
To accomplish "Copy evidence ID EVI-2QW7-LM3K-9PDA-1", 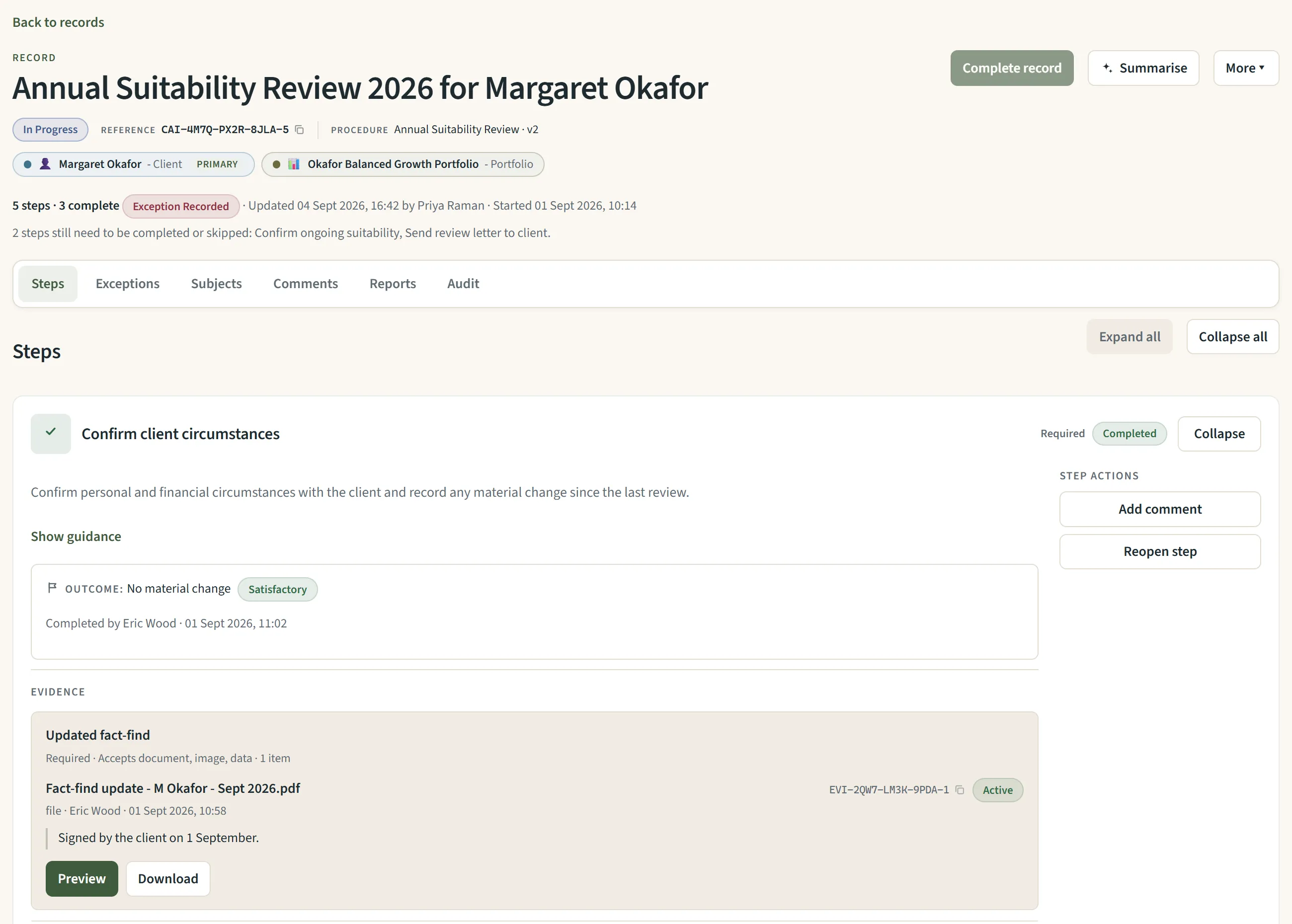I will click(960, 790).
